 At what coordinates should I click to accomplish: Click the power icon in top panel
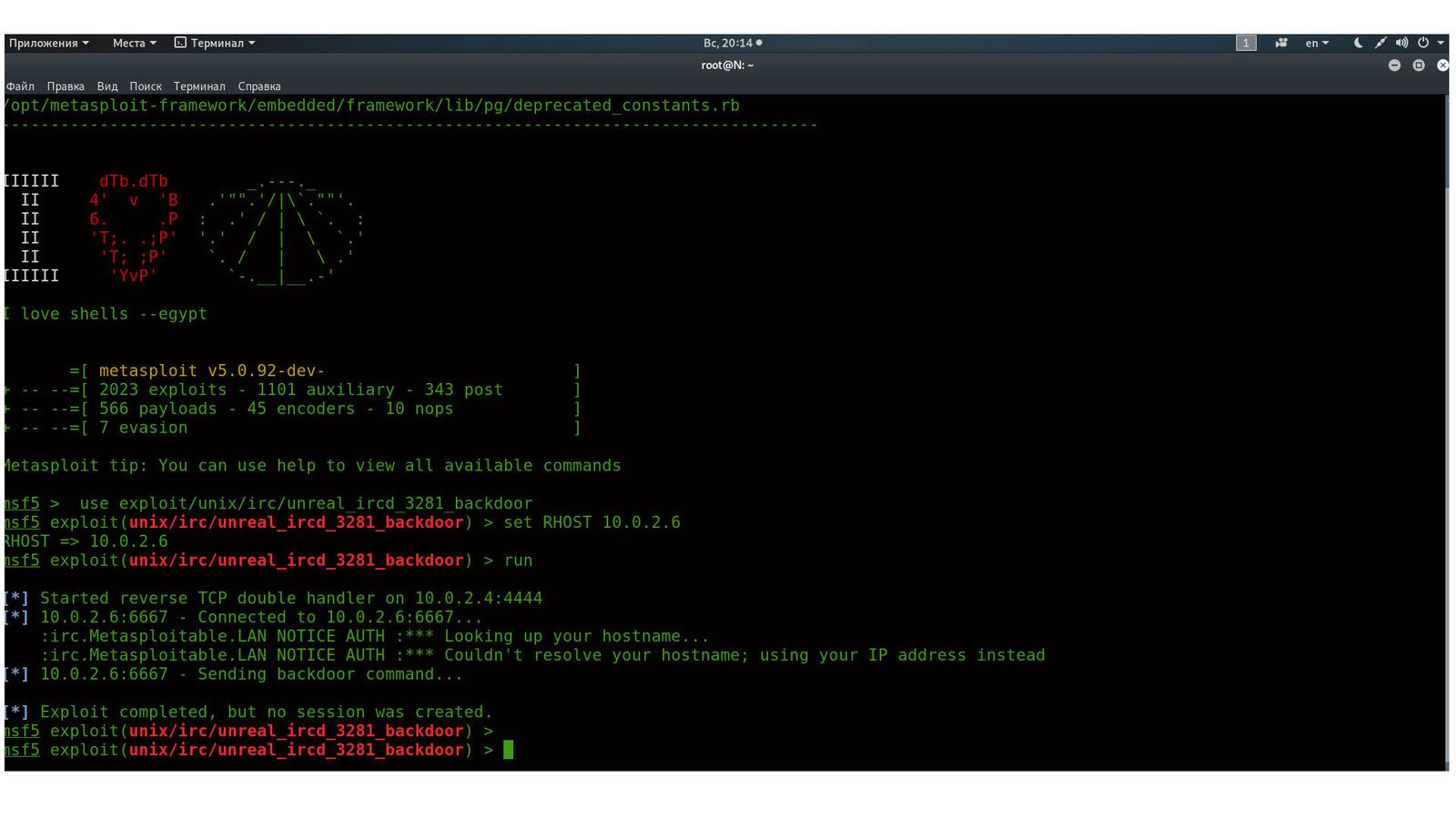(1423, 43)
